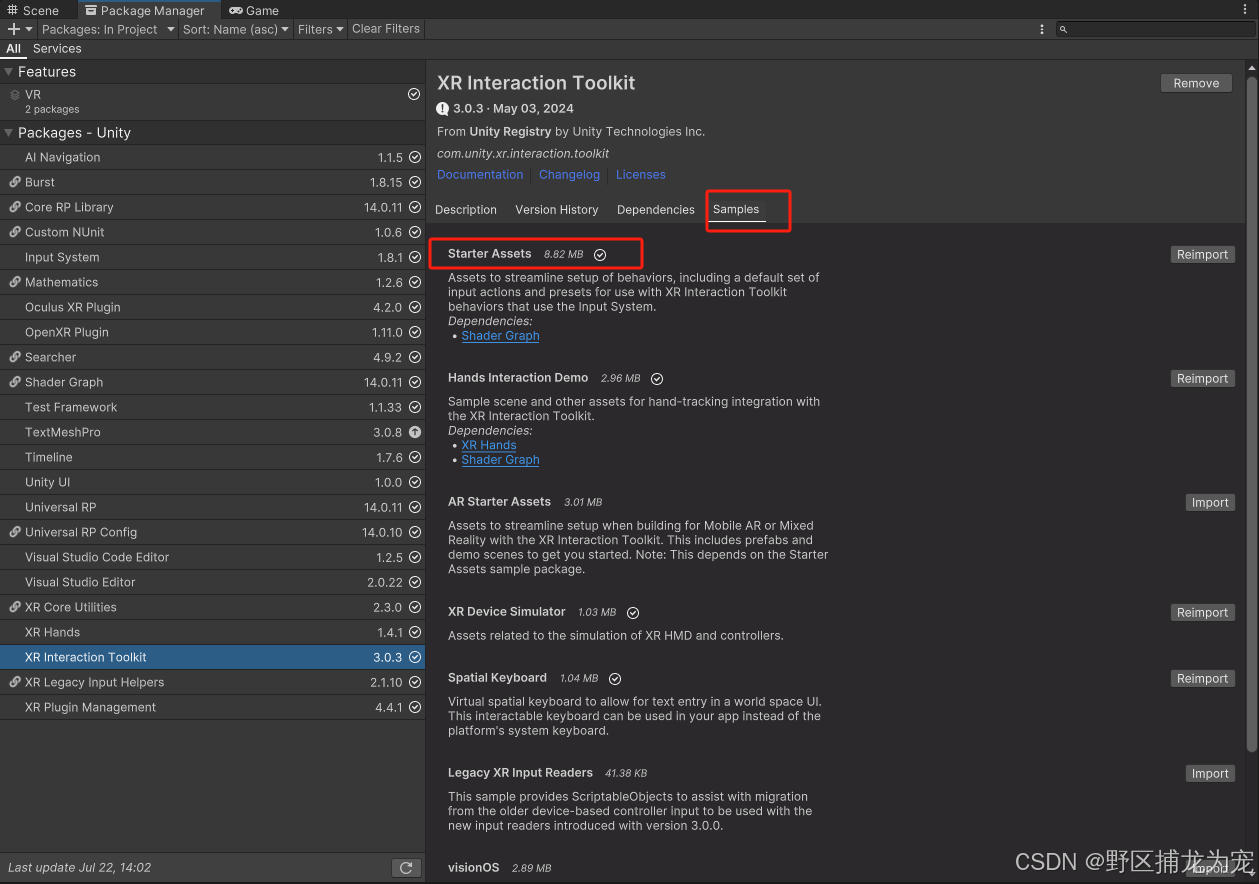Viewport: 1259px width, 884px height.
Task: Click the checkmark next to XR Device Simulator
Action: pos(633,613)
